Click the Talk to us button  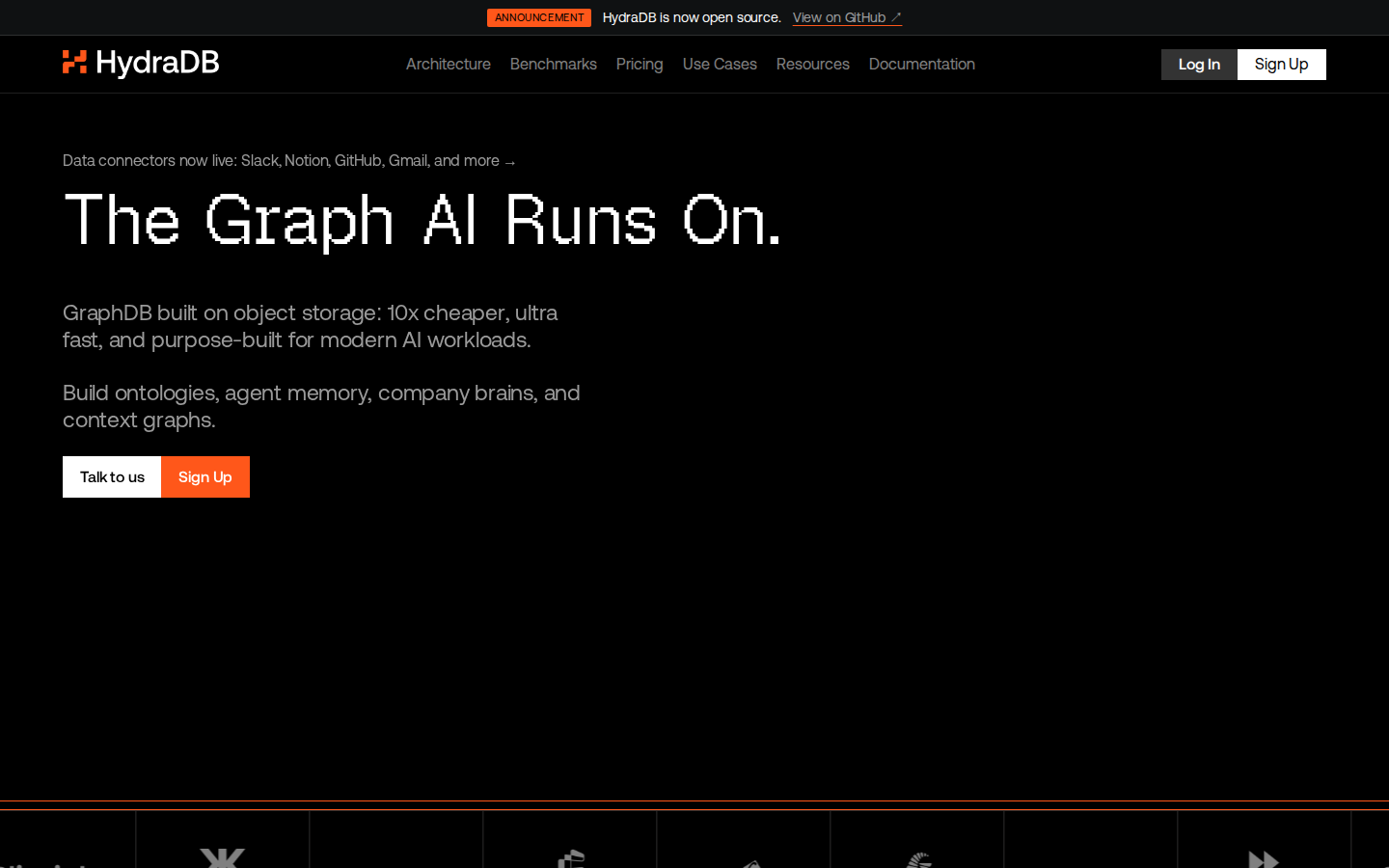[112, 477]
